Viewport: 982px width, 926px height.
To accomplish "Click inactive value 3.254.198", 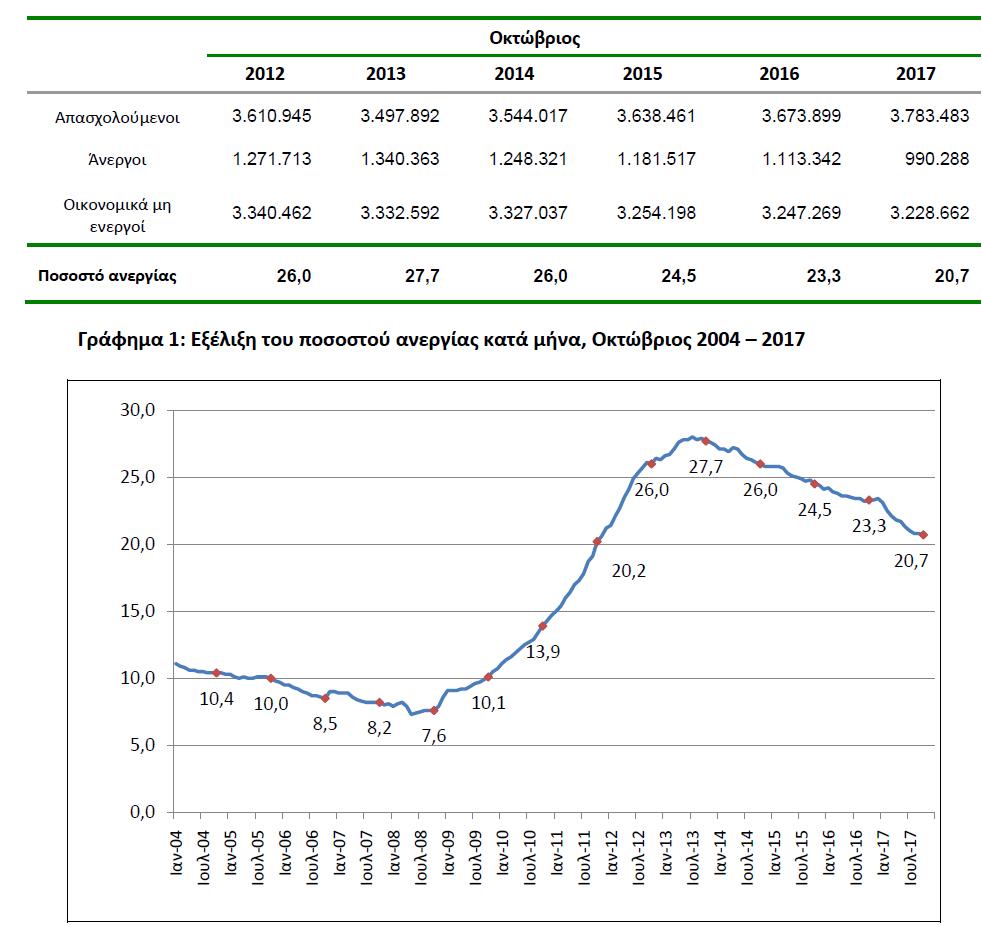I will [656, 213].
